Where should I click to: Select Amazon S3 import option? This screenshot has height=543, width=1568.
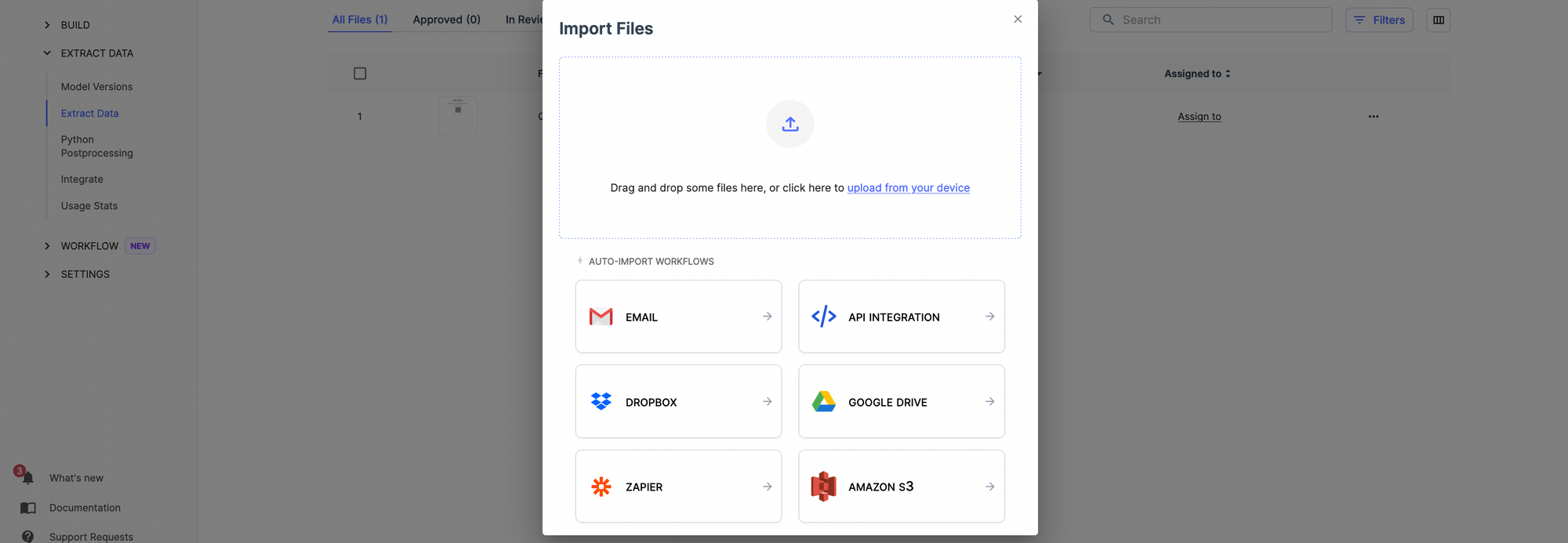pos(901,486)
